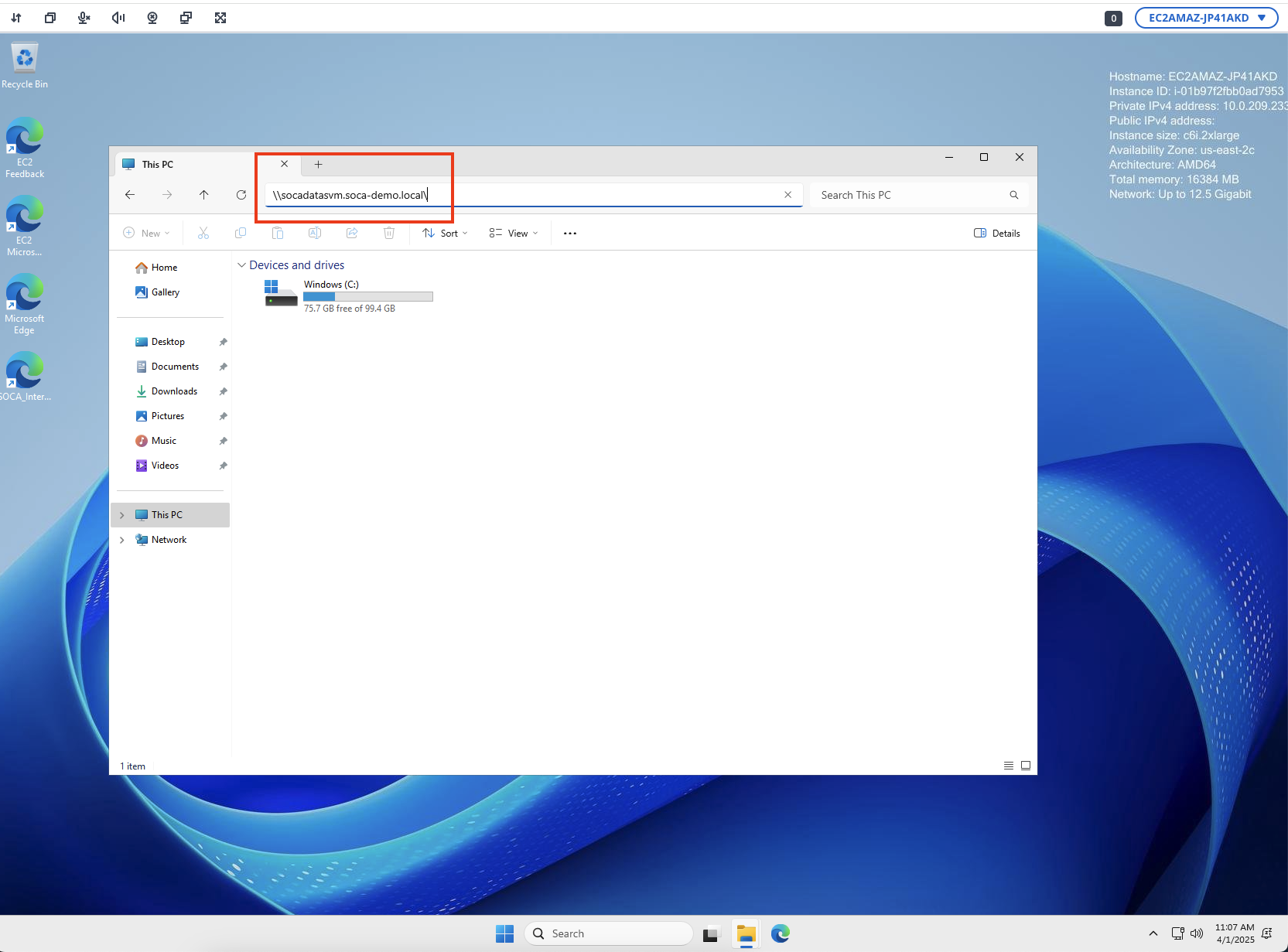1288x952 pixels.
Task: Click the taskbar Search box
Action: pos(609,933)
